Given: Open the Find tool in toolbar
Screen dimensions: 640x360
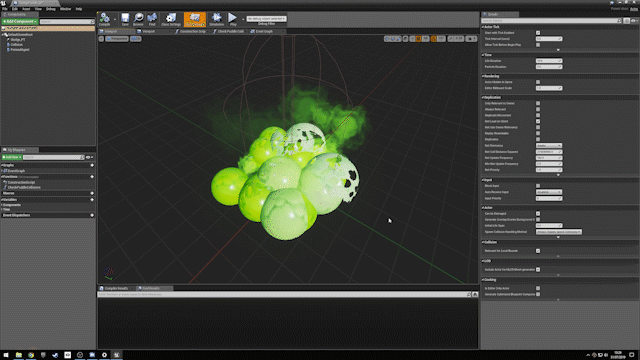Looking at the screenshot, I should click(x=152, y=19).
